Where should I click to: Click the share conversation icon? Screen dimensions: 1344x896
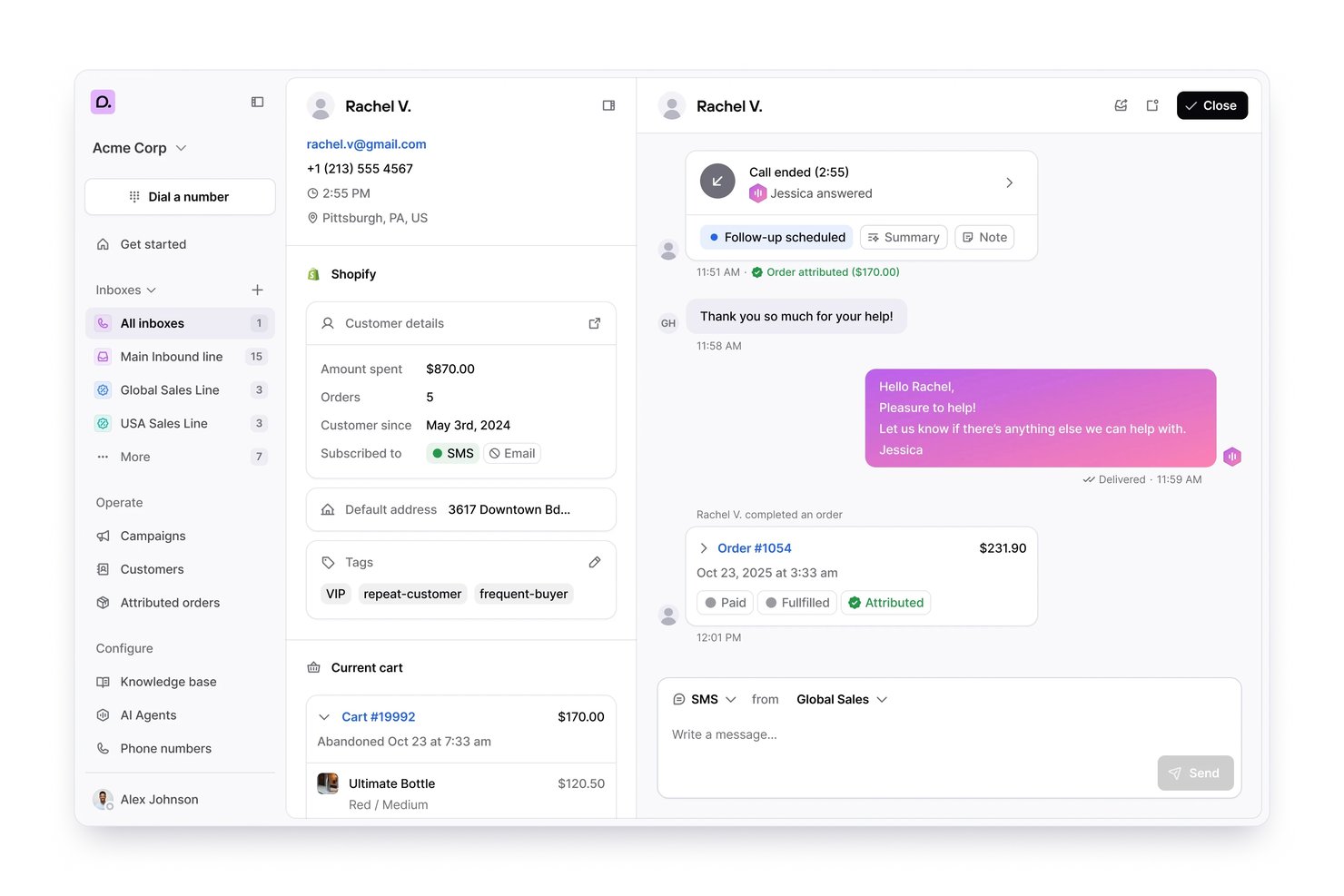(x=1122, y=105)
